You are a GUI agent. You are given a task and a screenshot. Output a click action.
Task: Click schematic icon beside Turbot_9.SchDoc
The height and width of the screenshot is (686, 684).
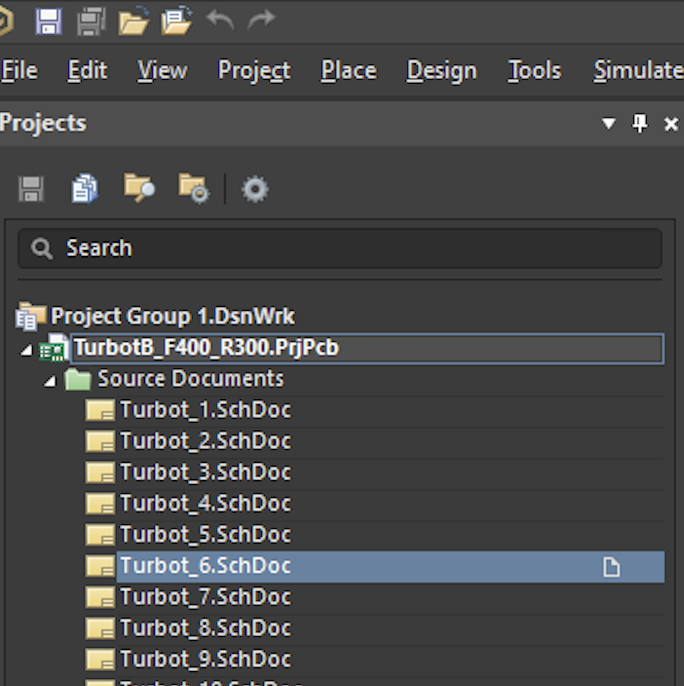(100, 659)
